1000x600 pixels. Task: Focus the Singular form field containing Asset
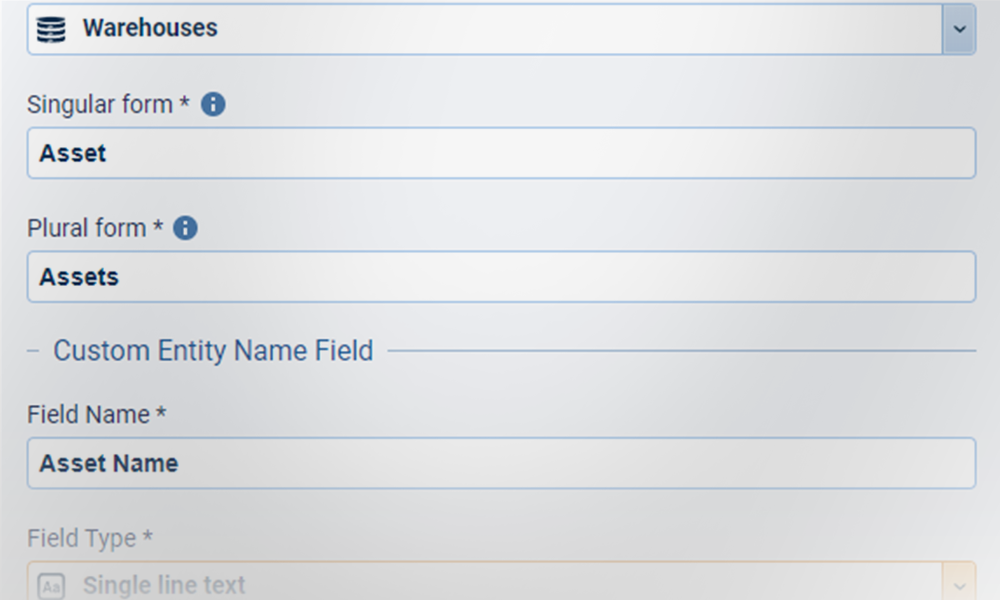click(500, 153)
